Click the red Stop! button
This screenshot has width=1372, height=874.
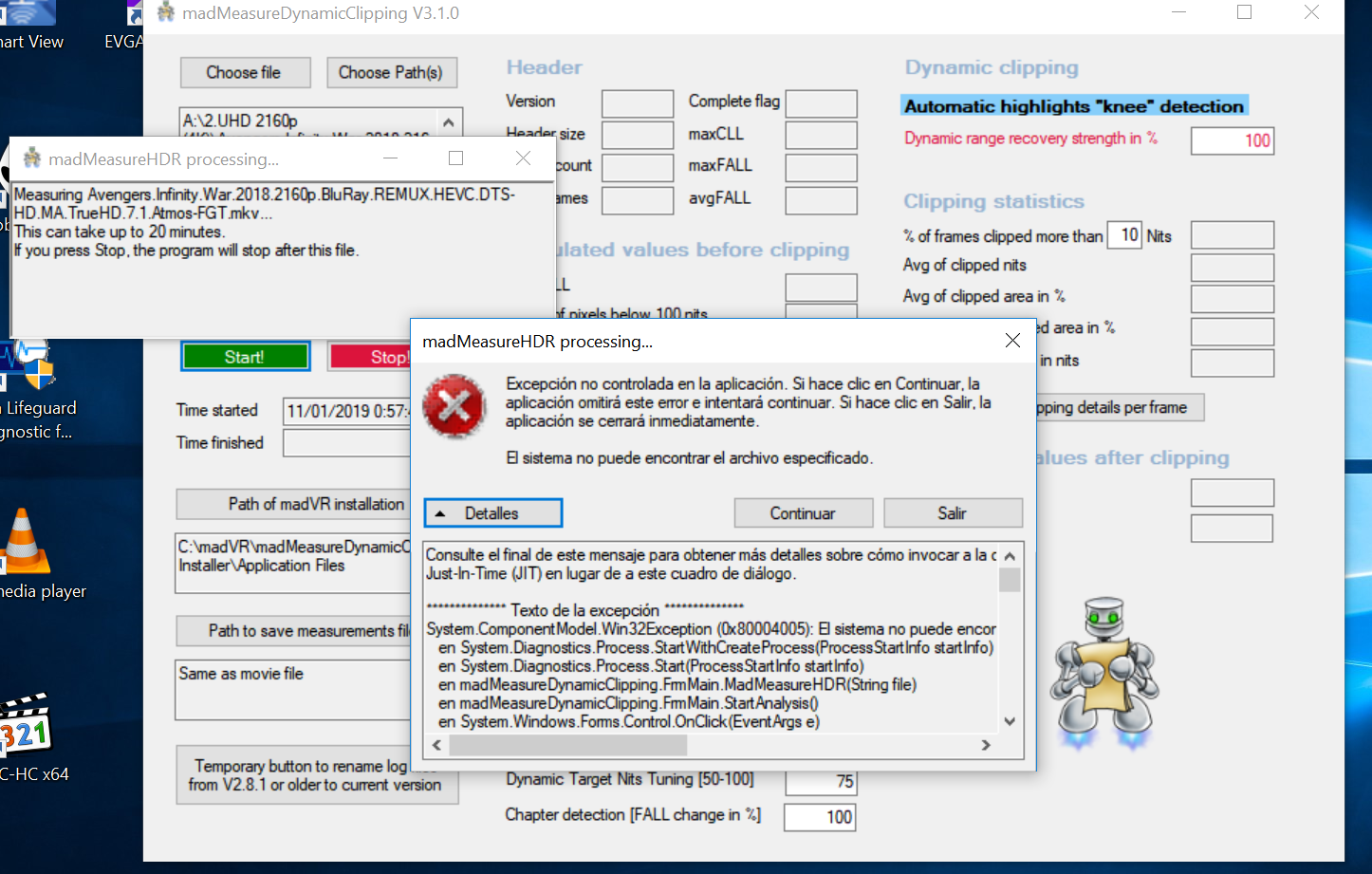coord(370,357)
